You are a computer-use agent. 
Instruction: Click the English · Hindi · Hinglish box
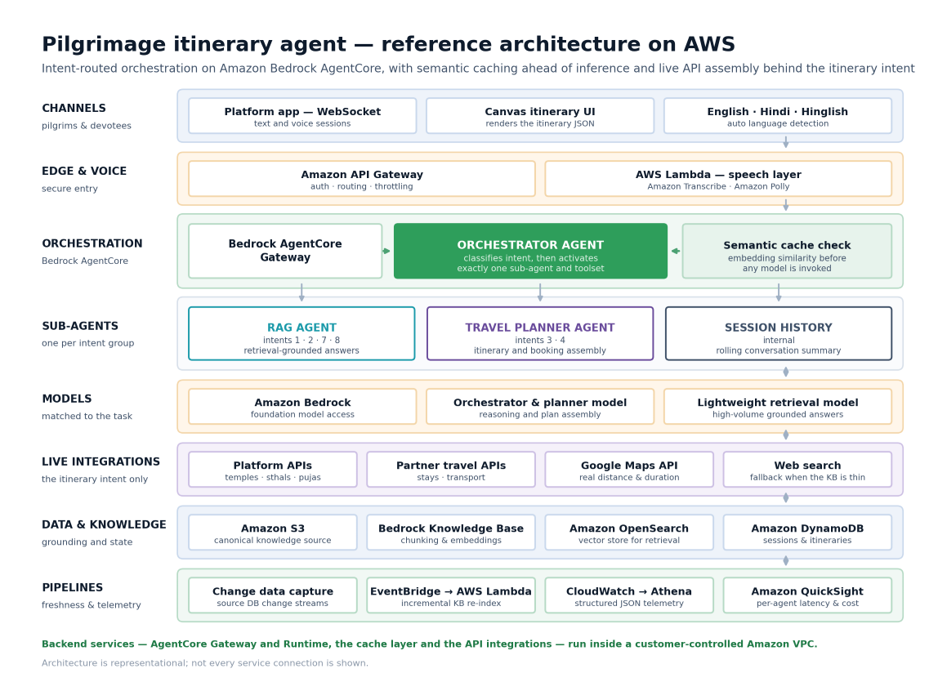pos(778,116)
